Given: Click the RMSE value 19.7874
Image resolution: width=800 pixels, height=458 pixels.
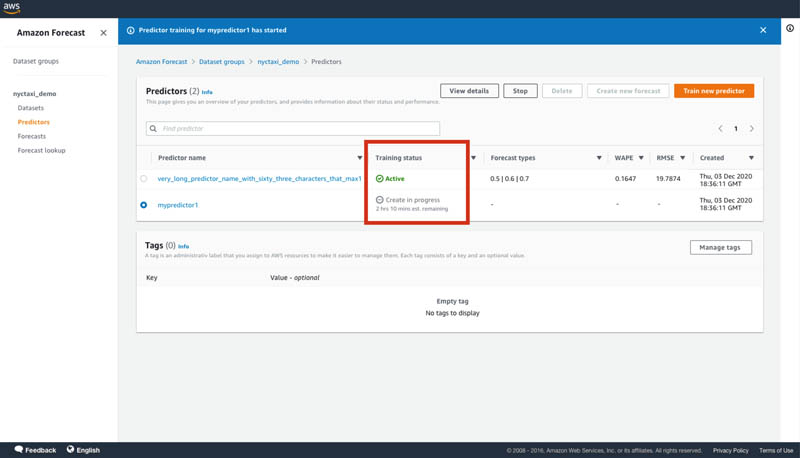Looking at the screenshot, I should [668, 179].
